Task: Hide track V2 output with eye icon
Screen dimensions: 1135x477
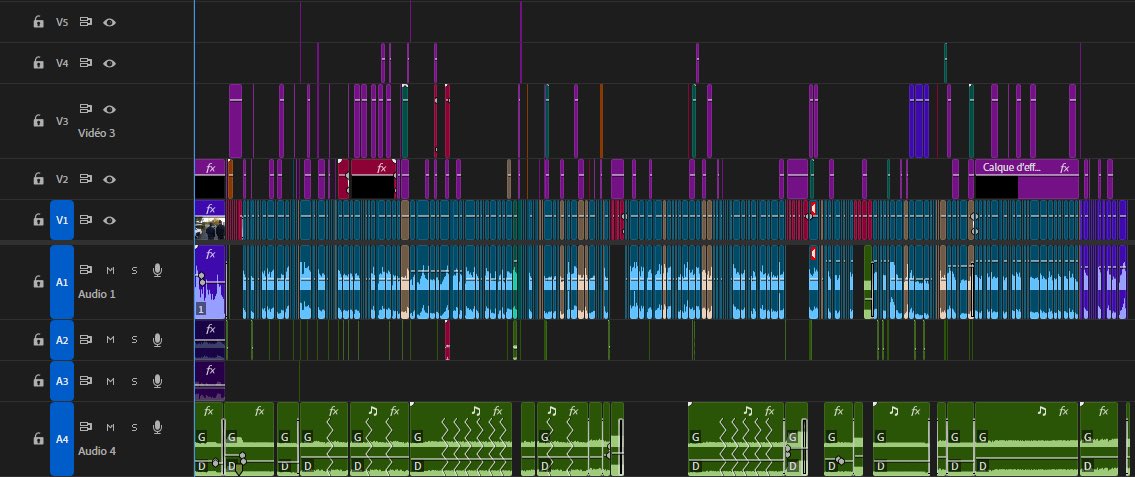Action: 109,179
